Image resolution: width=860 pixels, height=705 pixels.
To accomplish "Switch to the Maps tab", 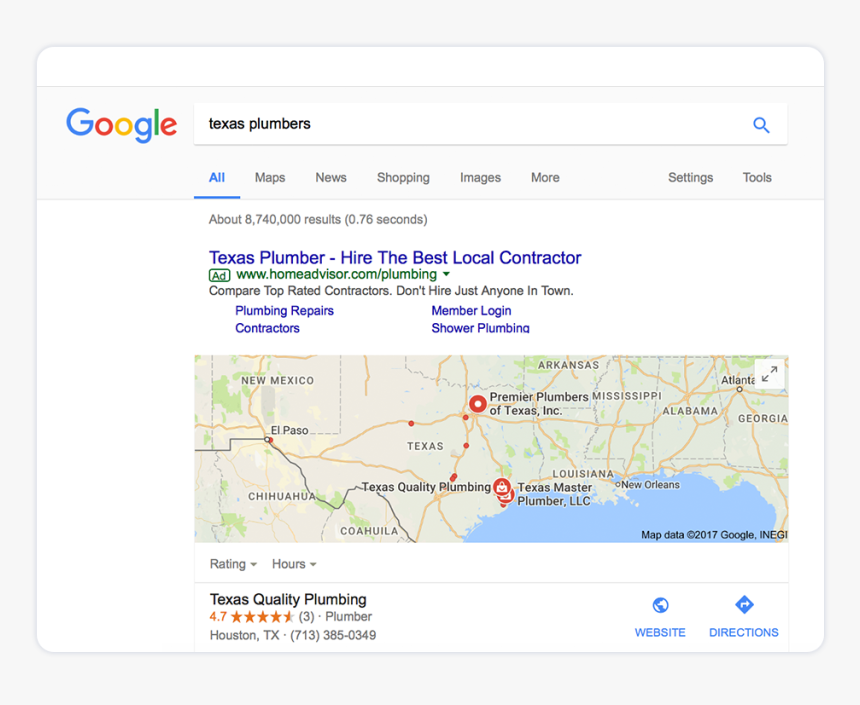I will click(269, 177).
